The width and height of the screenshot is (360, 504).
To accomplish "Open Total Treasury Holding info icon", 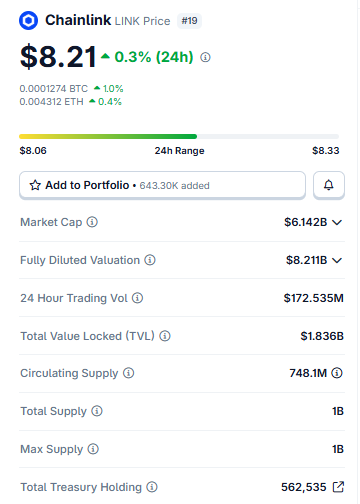I will (x=152, y=487).
